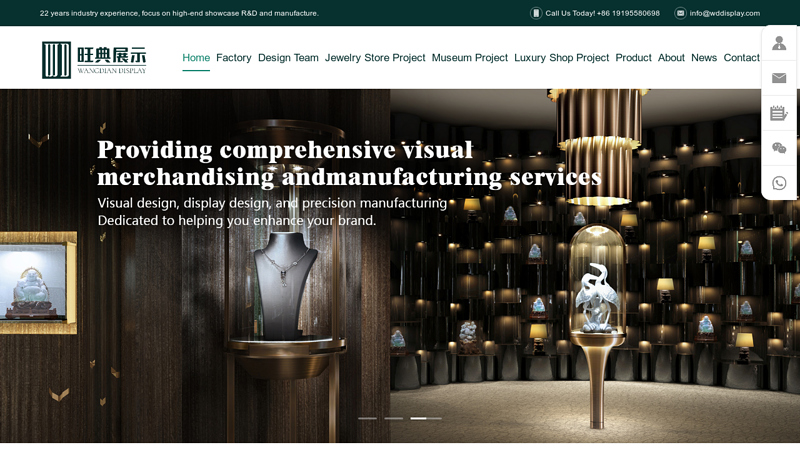
Task: Open the News page
Action: tap(704, 58)
